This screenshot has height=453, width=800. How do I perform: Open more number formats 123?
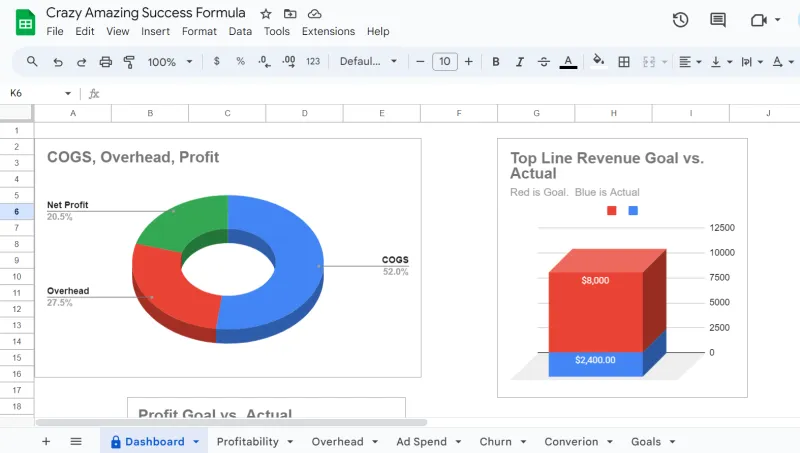tap(313, 61)
